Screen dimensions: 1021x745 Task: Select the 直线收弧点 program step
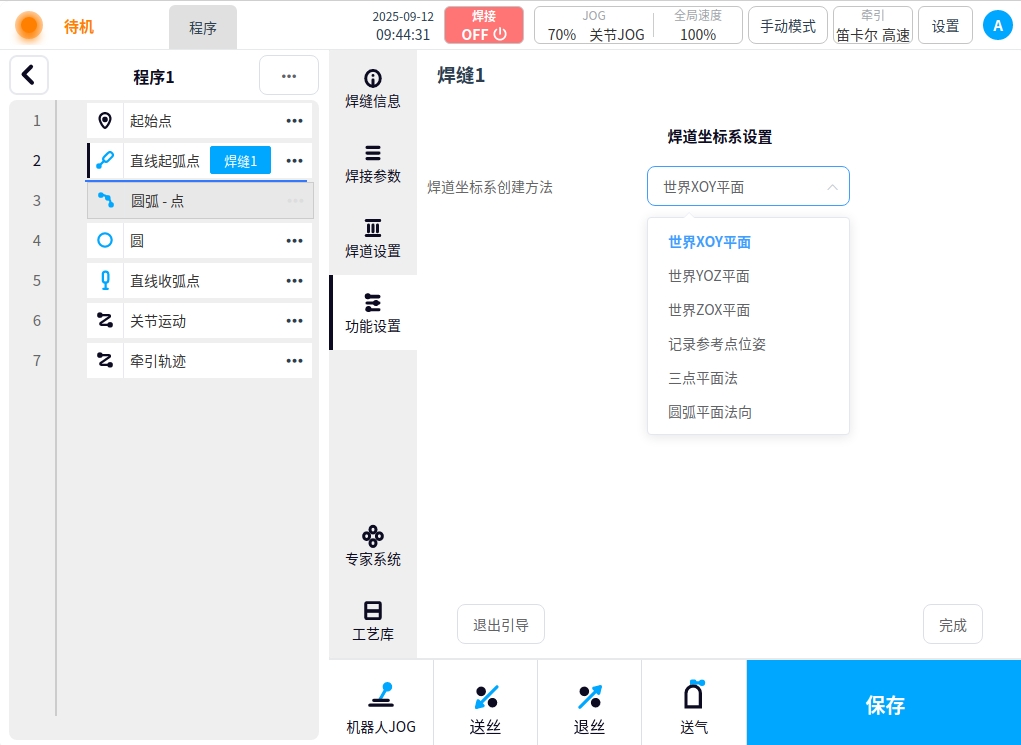coord(165,281)
